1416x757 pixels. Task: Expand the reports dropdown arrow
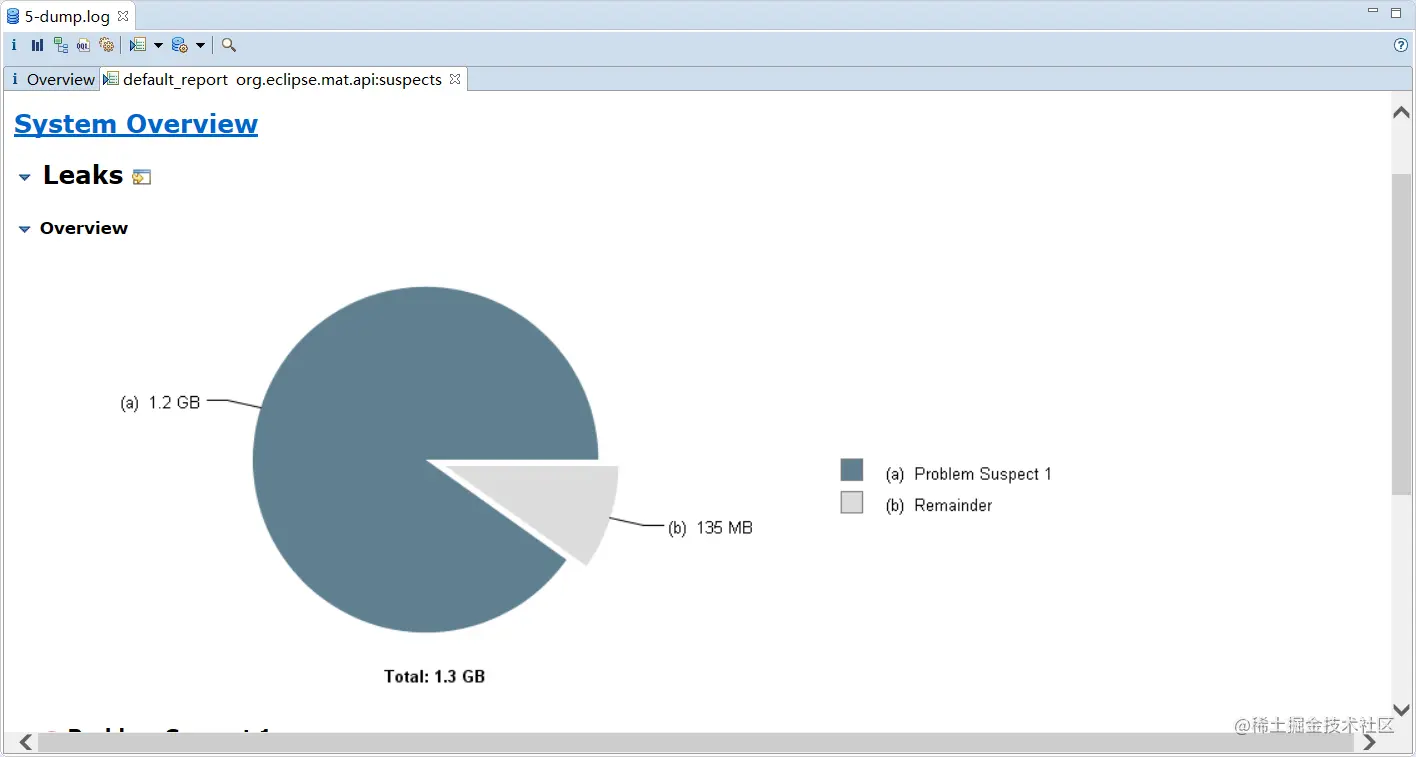[x=158, y=45]
